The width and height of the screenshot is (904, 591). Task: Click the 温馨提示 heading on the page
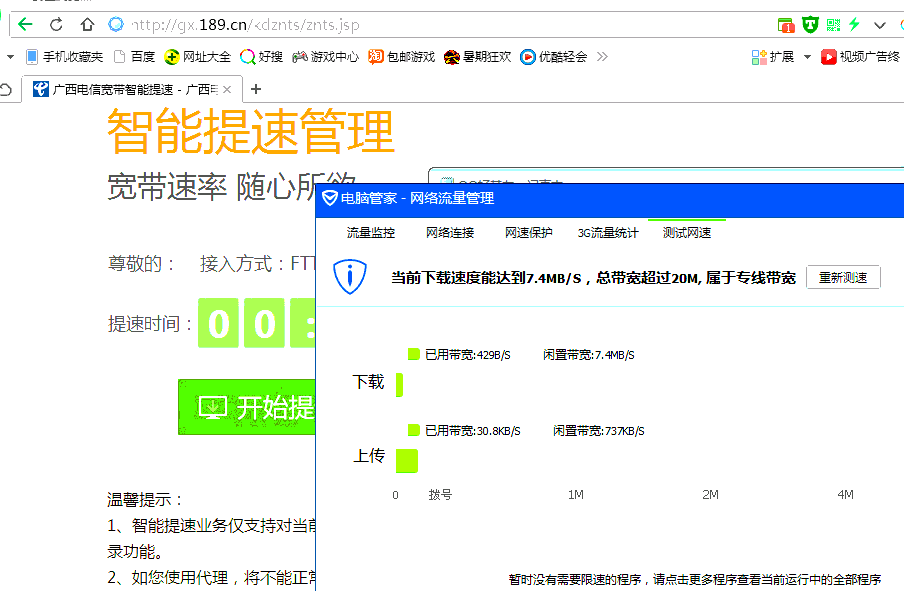[145, 499]
